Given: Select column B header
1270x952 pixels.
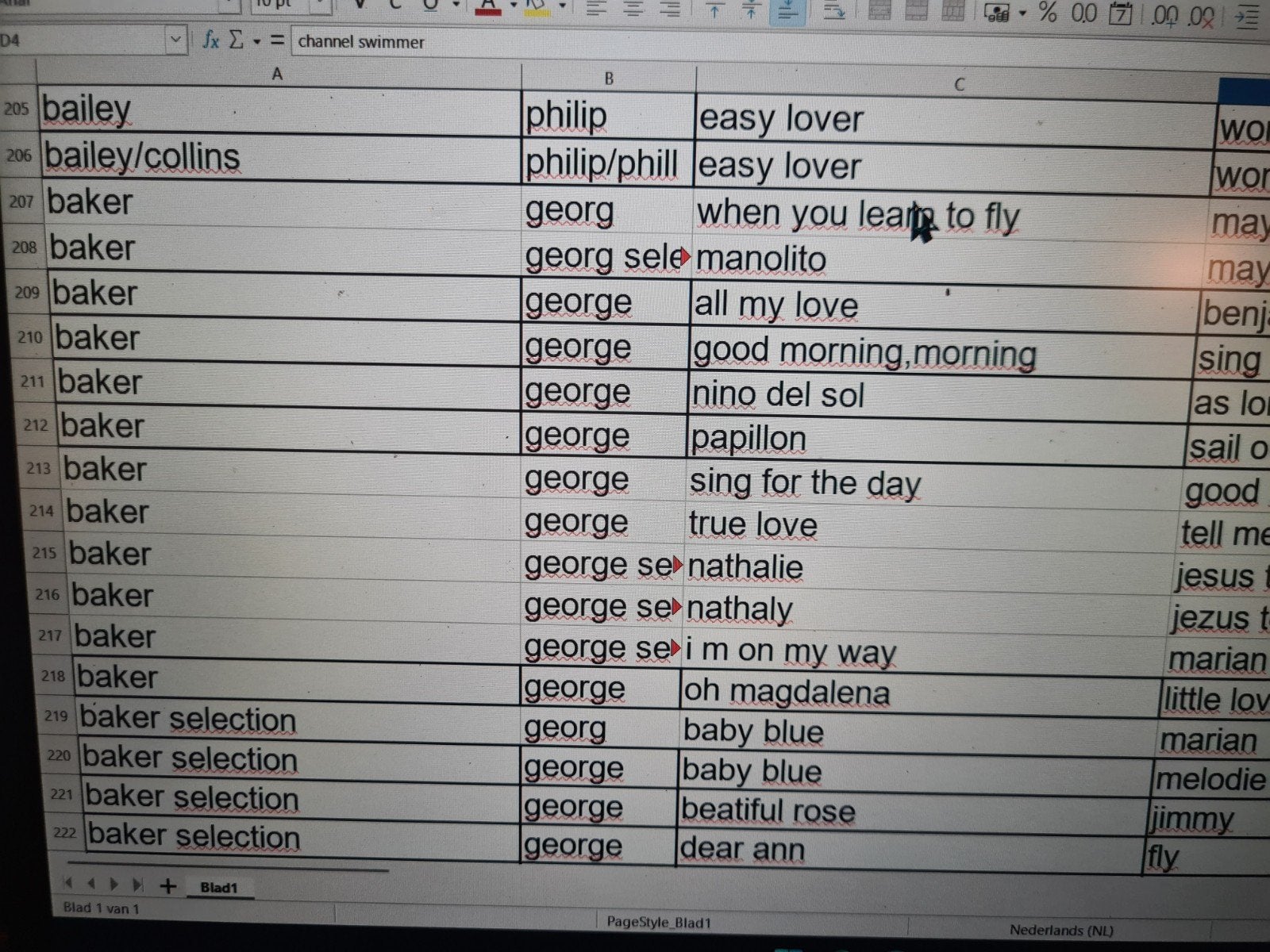Looking at the screenshot, I should [609, 79].
